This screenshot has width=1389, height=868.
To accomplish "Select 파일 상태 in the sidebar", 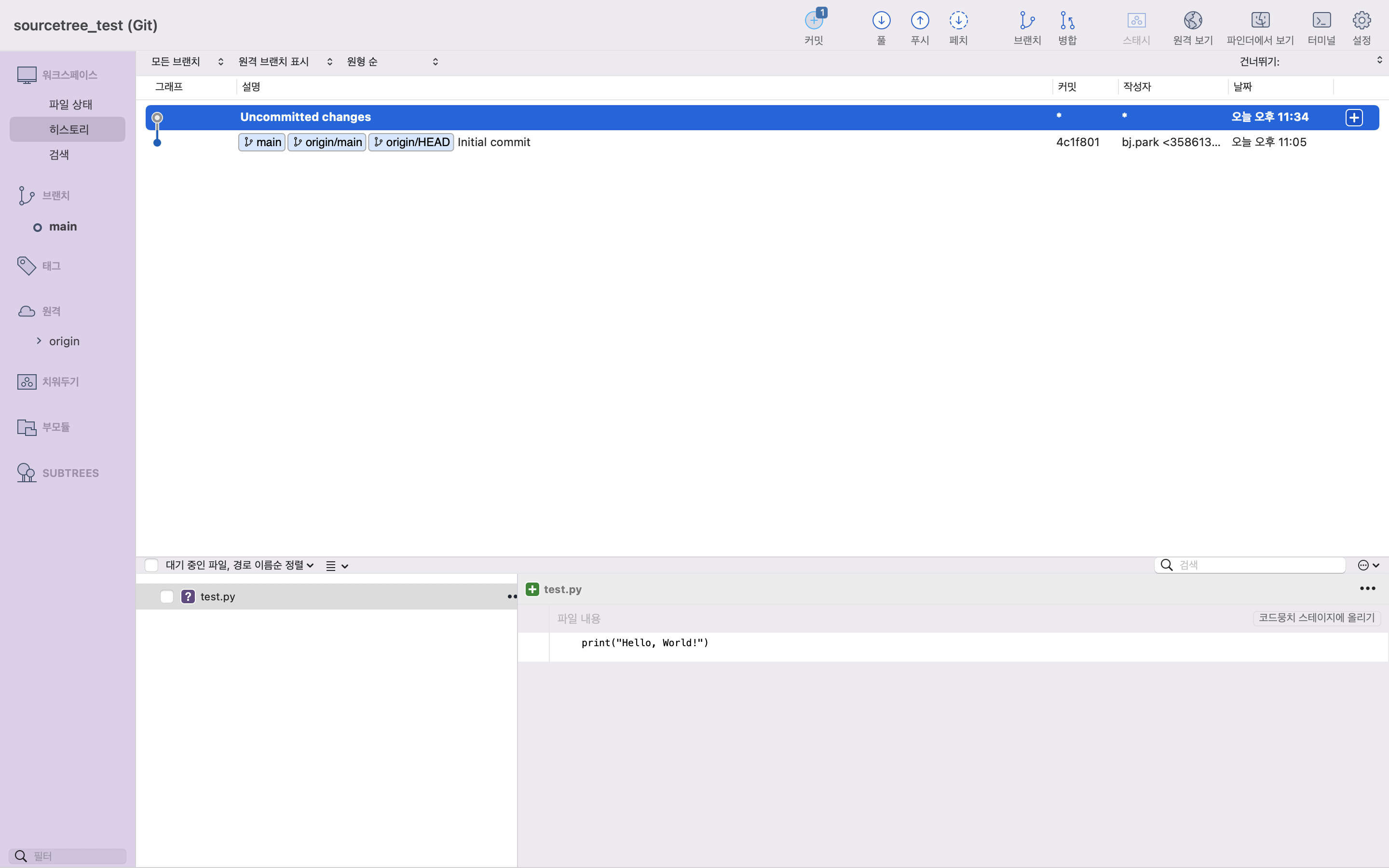I will click(70, 105).
